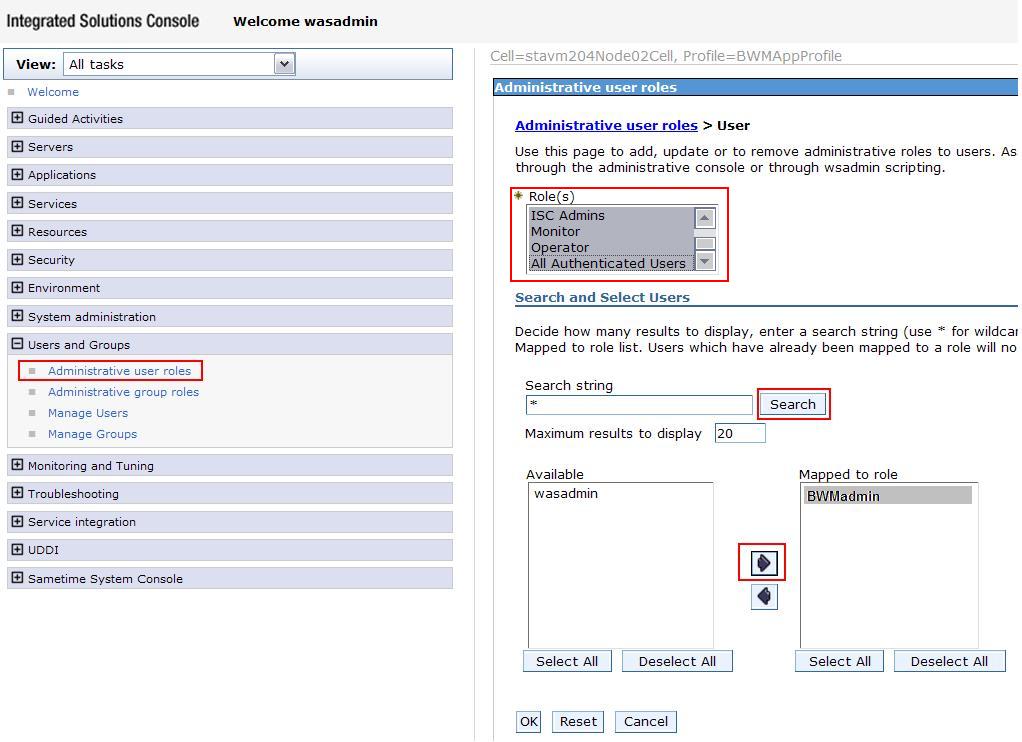Viewport: 1022px width, 742px height.
Task: Open Administrative group roles
Action: pos(123,392)
